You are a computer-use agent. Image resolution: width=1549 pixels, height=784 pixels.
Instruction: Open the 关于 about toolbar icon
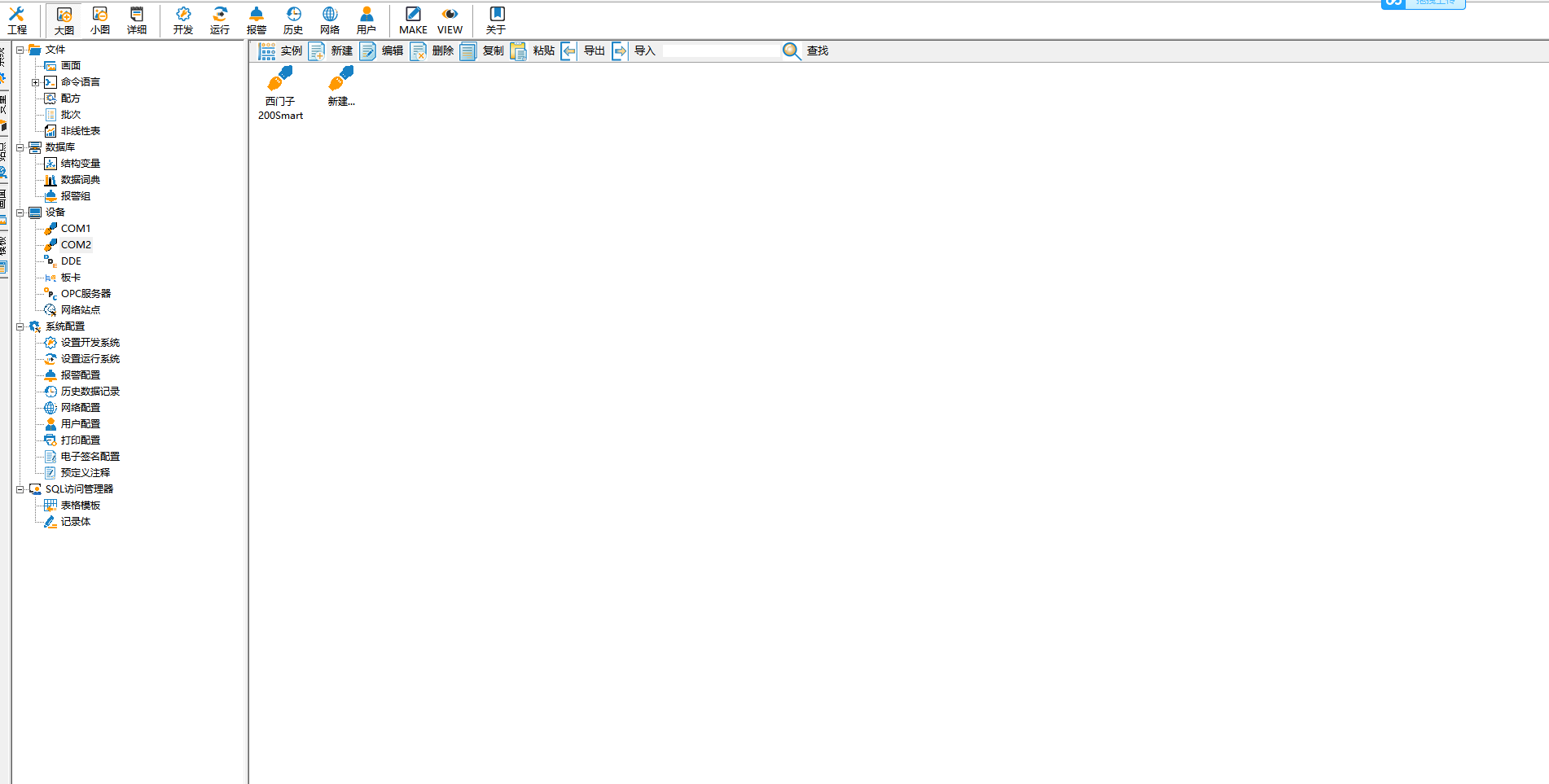tap(496, 20)
